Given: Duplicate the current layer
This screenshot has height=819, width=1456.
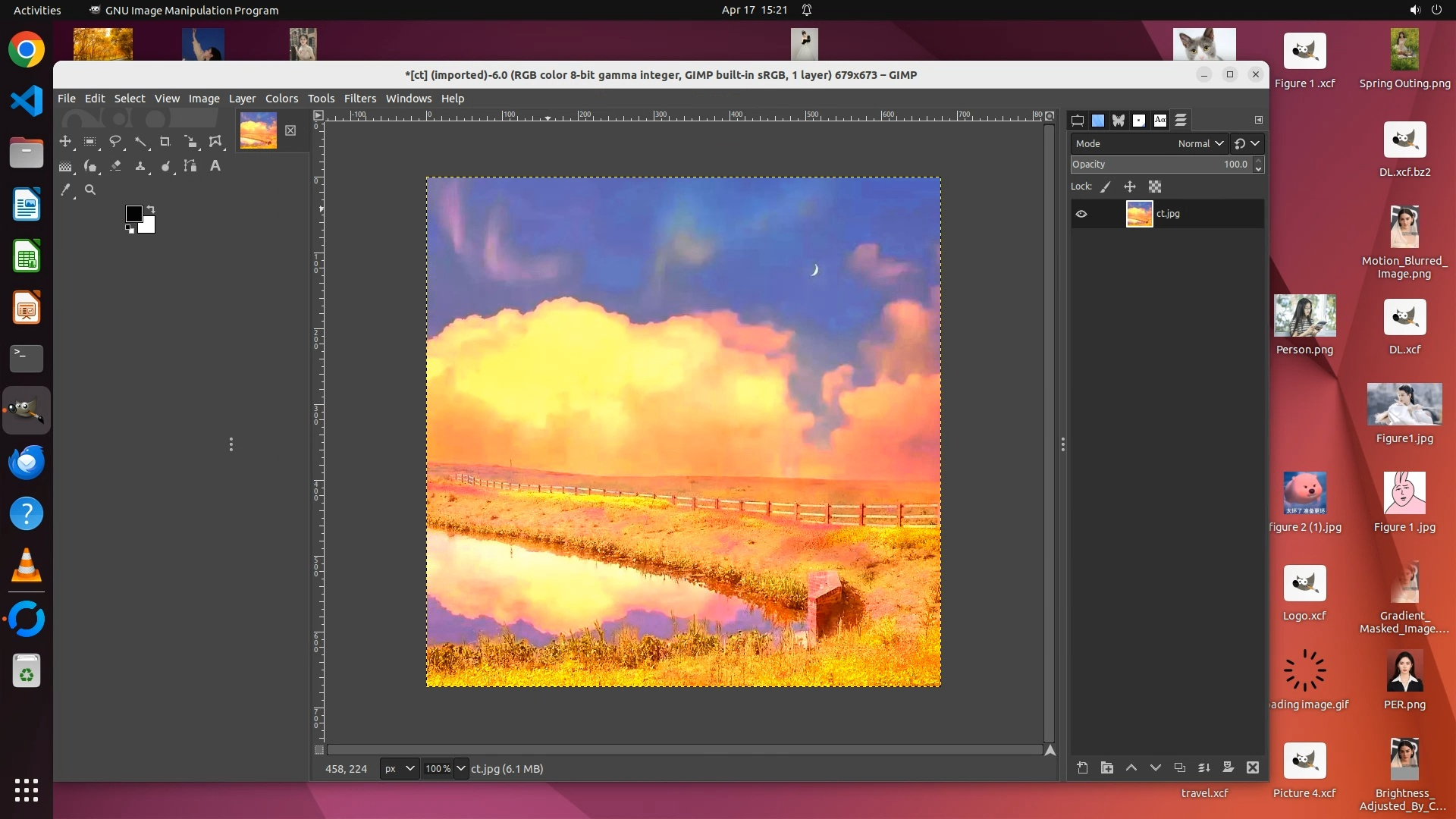Looking at the screenshot, I should pyautogui.click(x=1180, y=767).
